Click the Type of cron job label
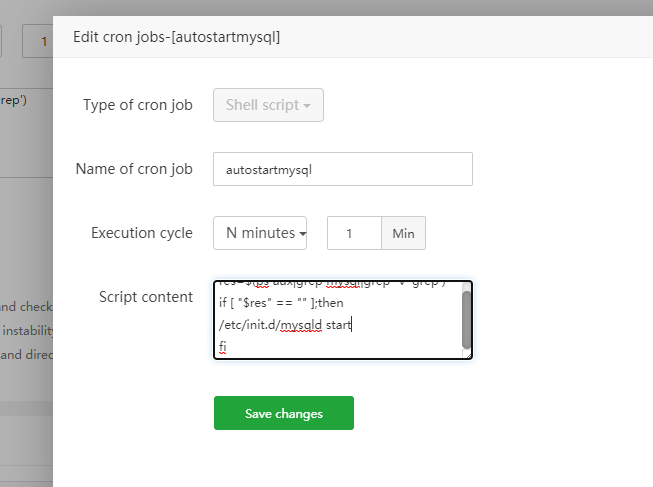This screenshot has width=653, height=487. 138,105
